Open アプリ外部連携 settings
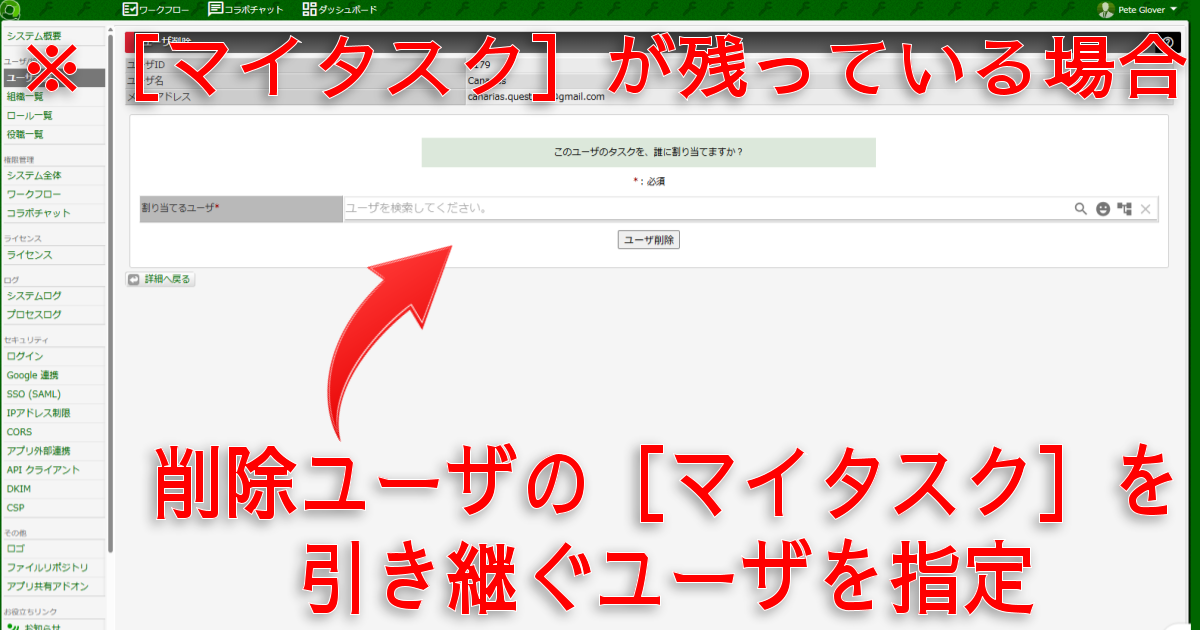The image size is (1200, 630). pyautogui.click(x=53, y=451)
